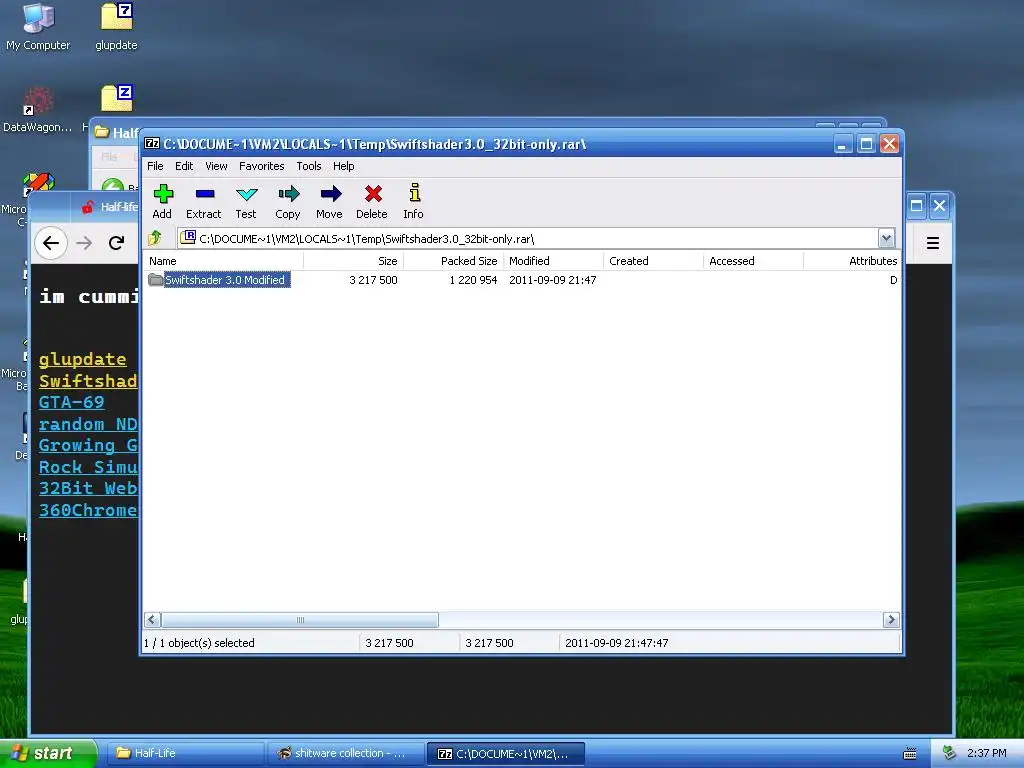Viewport: 1024px width, 768px height.
Task: Click the horizontal scrollbar thumb
Action: click(x=300, y=620)
